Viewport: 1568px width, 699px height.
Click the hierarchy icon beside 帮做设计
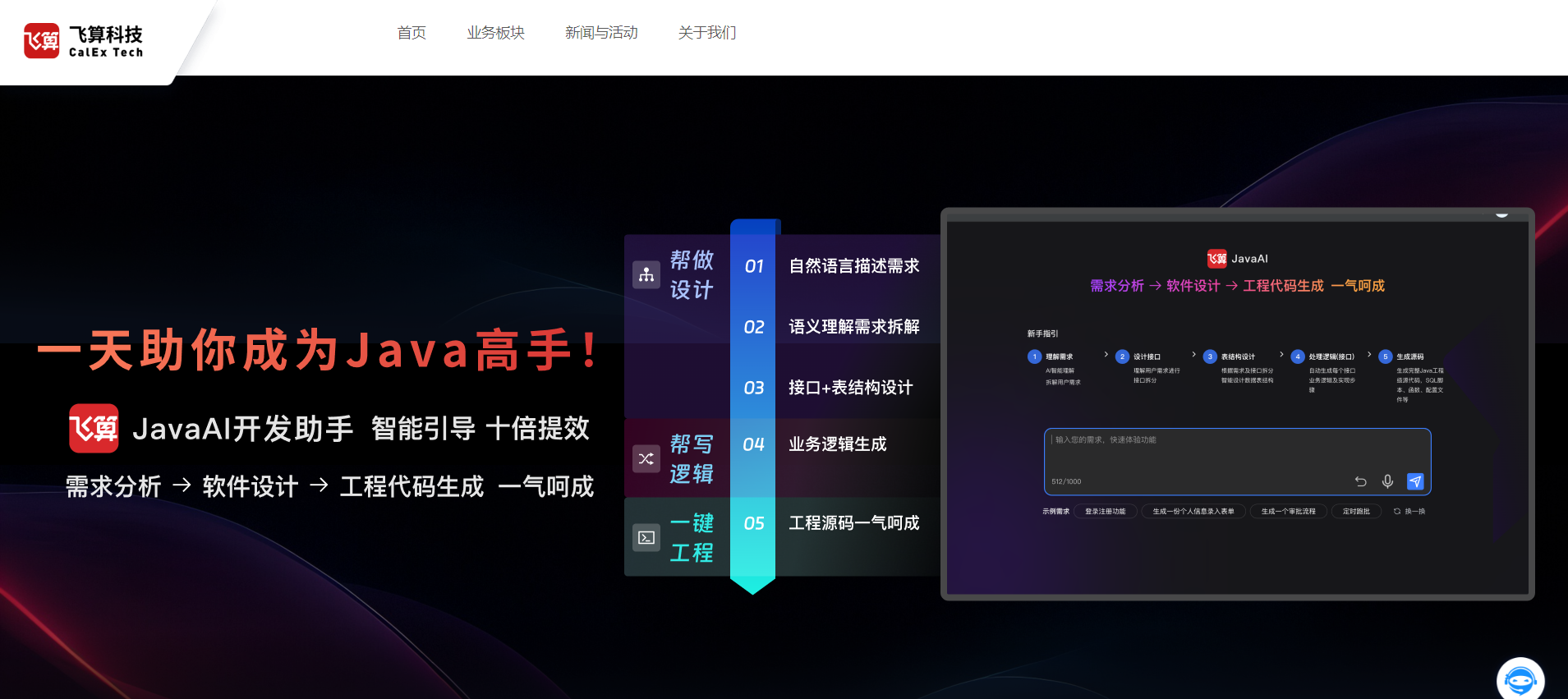pos(646,274)
